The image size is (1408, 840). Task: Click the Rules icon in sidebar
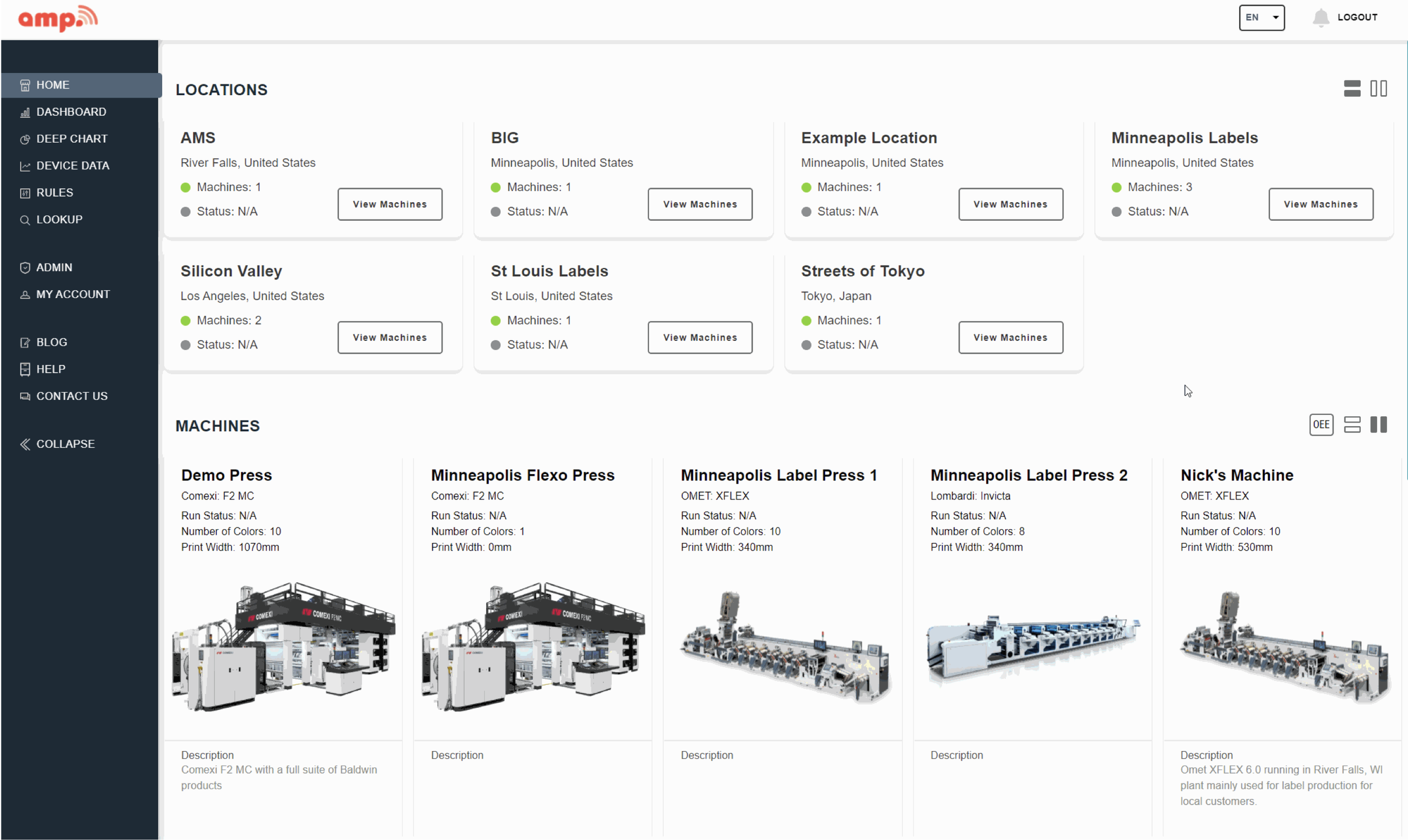pos(25,193)
